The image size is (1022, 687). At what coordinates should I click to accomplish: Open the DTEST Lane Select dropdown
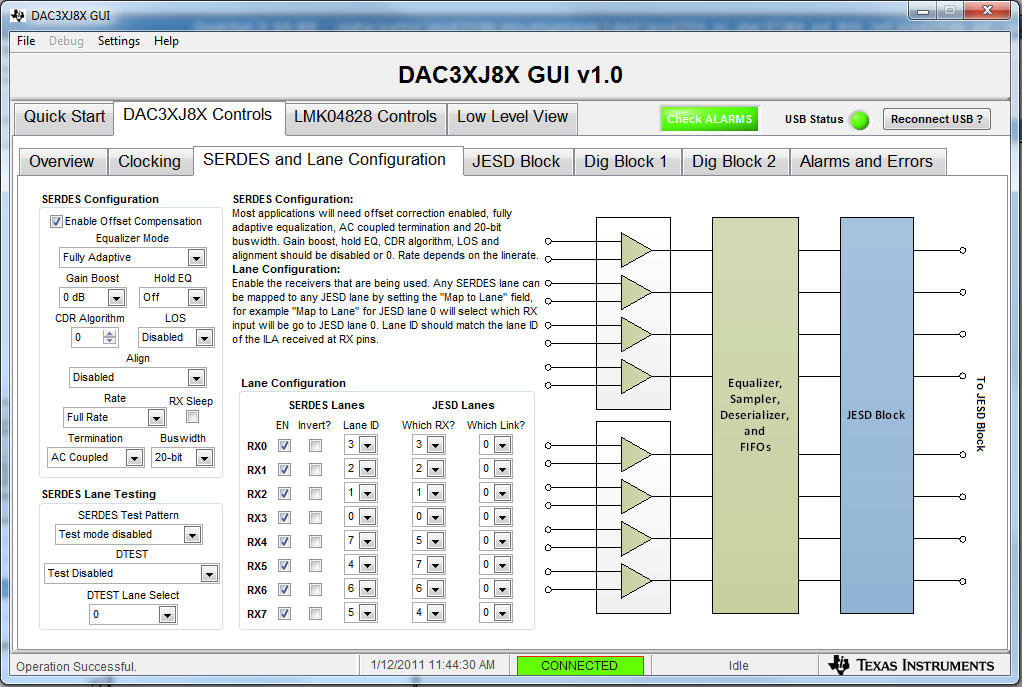(168, 615)
